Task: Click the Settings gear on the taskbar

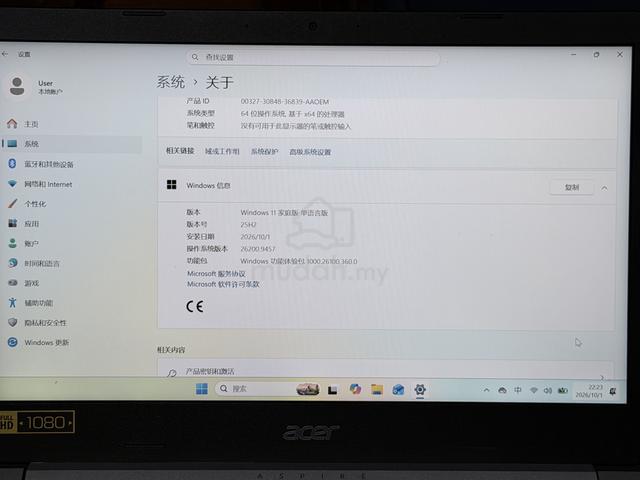Action: point(420,389)
